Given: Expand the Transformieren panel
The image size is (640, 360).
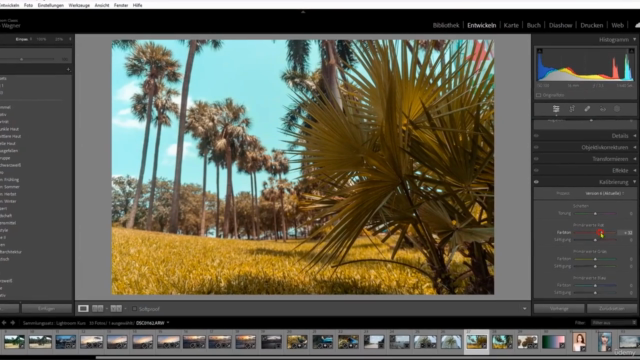Looking at the screenshot, I should click(634, 159).
